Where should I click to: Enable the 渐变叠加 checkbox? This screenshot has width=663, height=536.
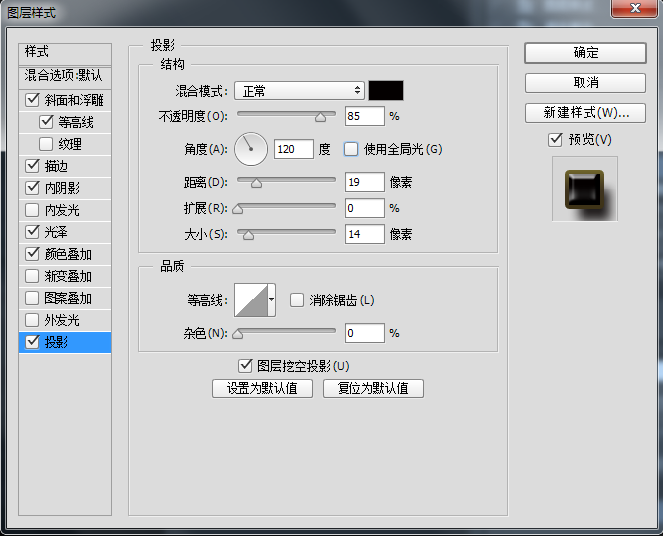pos(33,276)
